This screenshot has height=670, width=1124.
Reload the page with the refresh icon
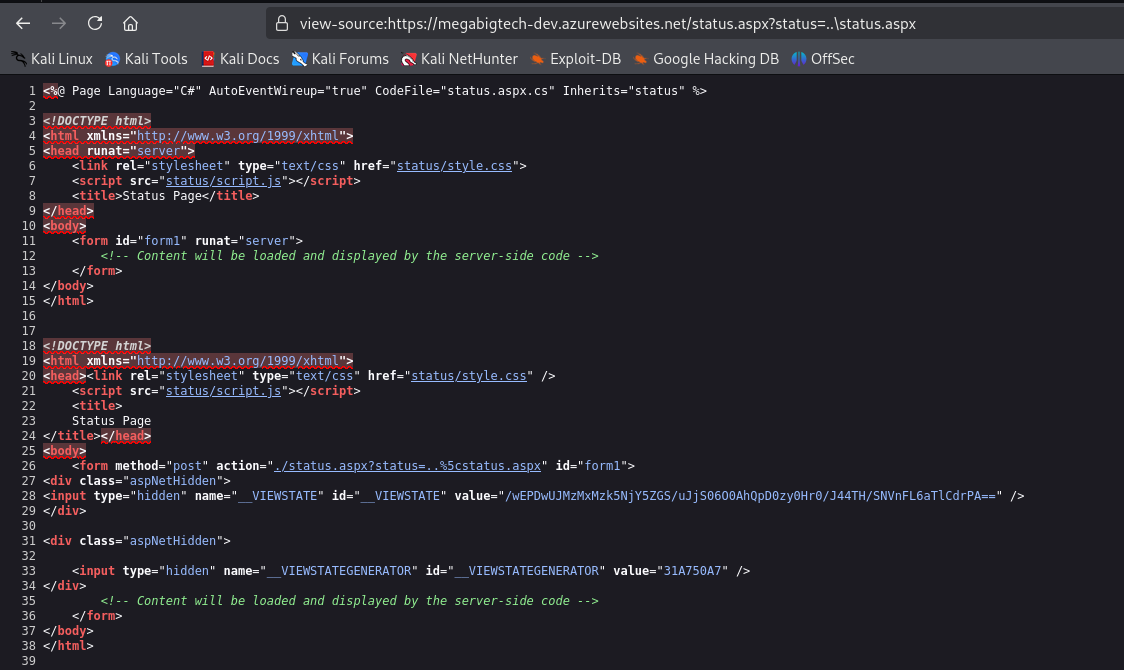pyautogui.click(x=95, y=23)
